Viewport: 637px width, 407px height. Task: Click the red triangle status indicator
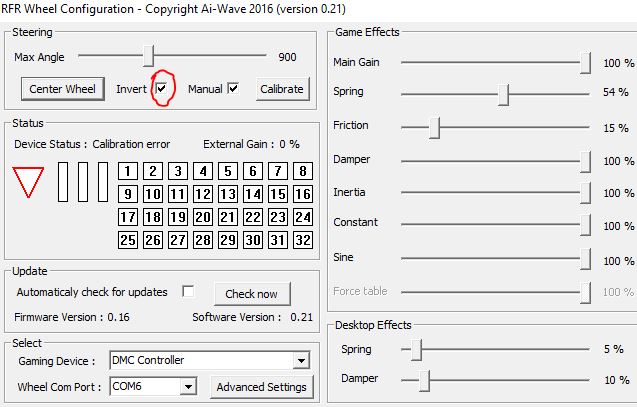pos(28,182)
